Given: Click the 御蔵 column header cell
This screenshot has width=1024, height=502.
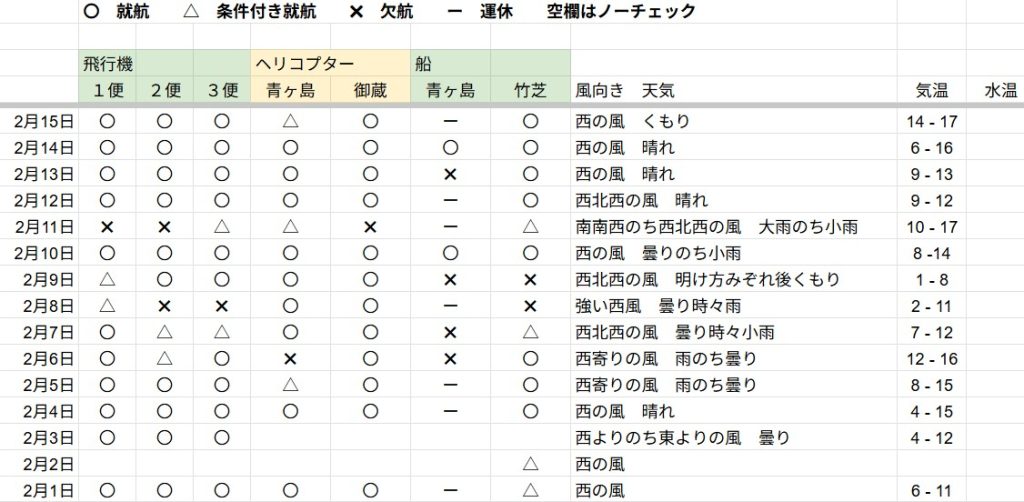Looking at the screenshot, I should tap(370, 90).
